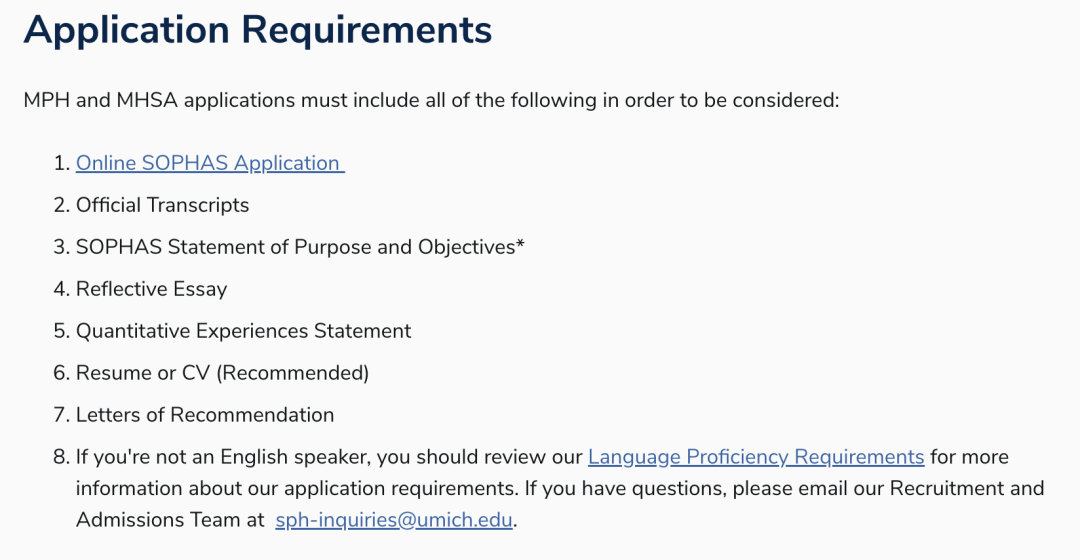The height and width of the screenshot is (560, 1080).
Task: Click the Resume or CV (Recommended) item
Action: 222,373
